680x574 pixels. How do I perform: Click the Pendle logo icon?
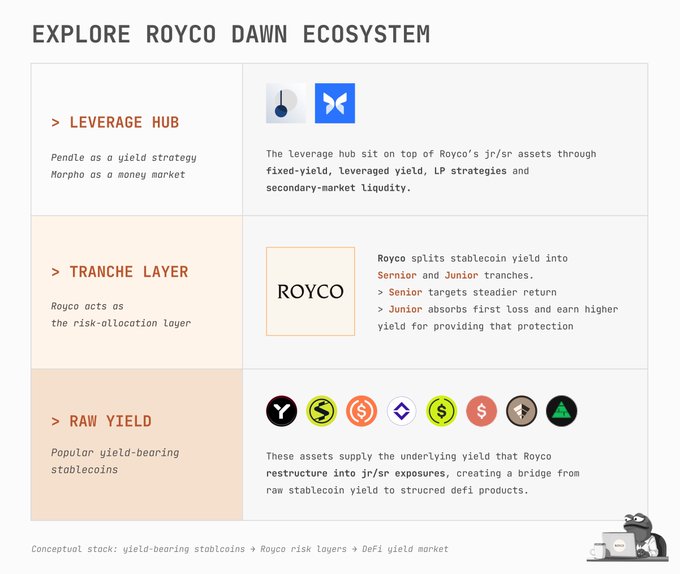286,103
